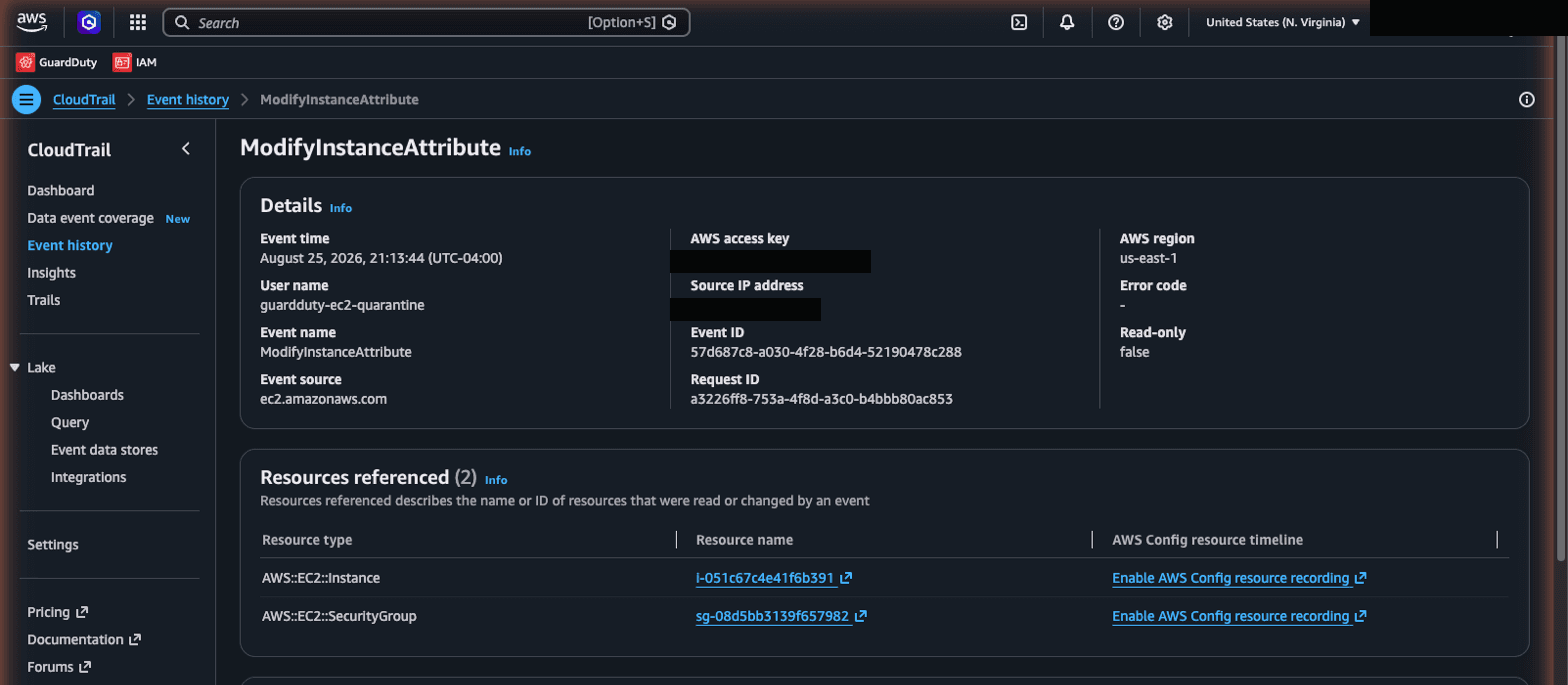Launch the CloudShell terminal icon
The height and width of the screenshot is (685, 1568).
coord(1019,22)
